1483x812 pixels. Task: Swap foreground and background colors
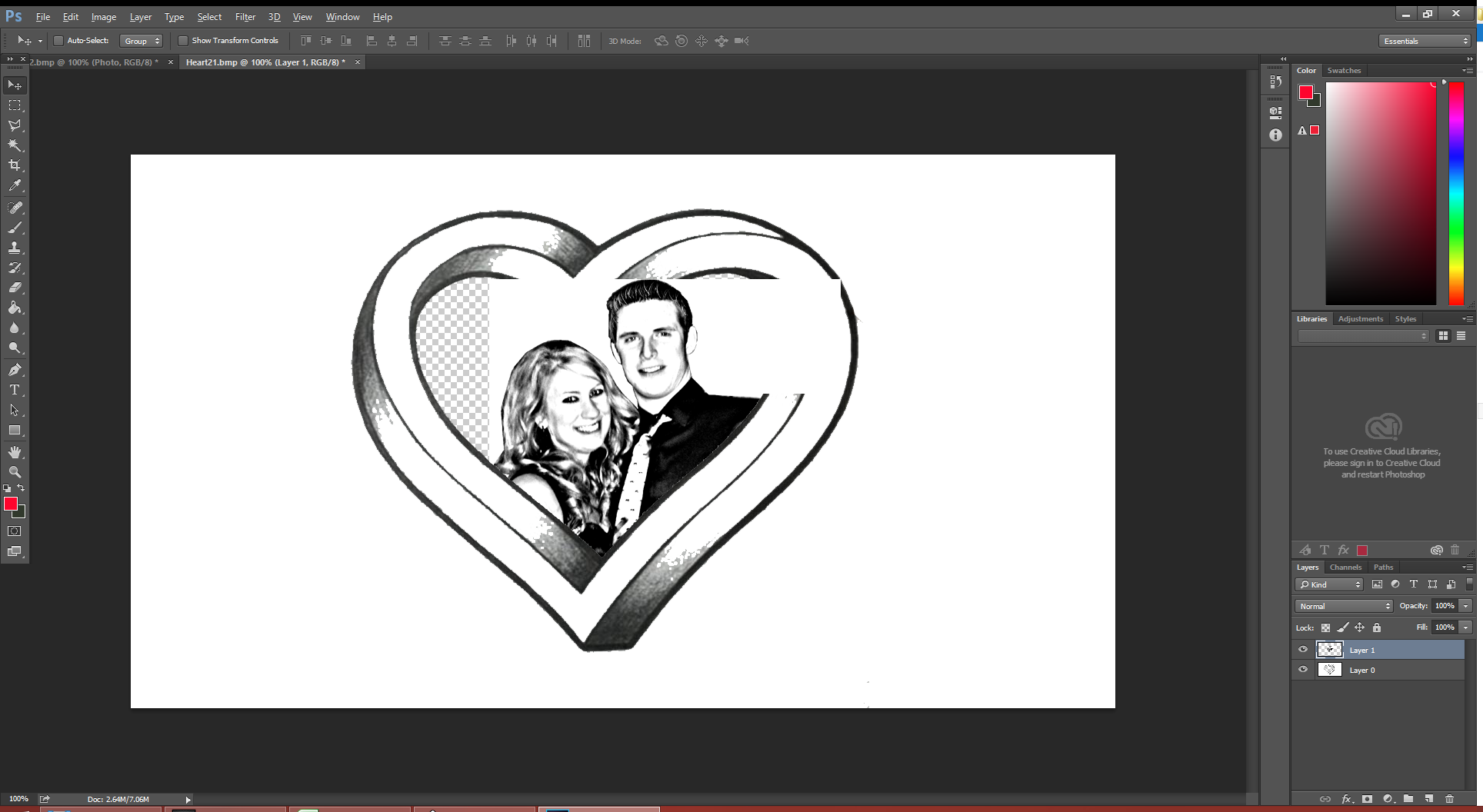coord(21,488)
